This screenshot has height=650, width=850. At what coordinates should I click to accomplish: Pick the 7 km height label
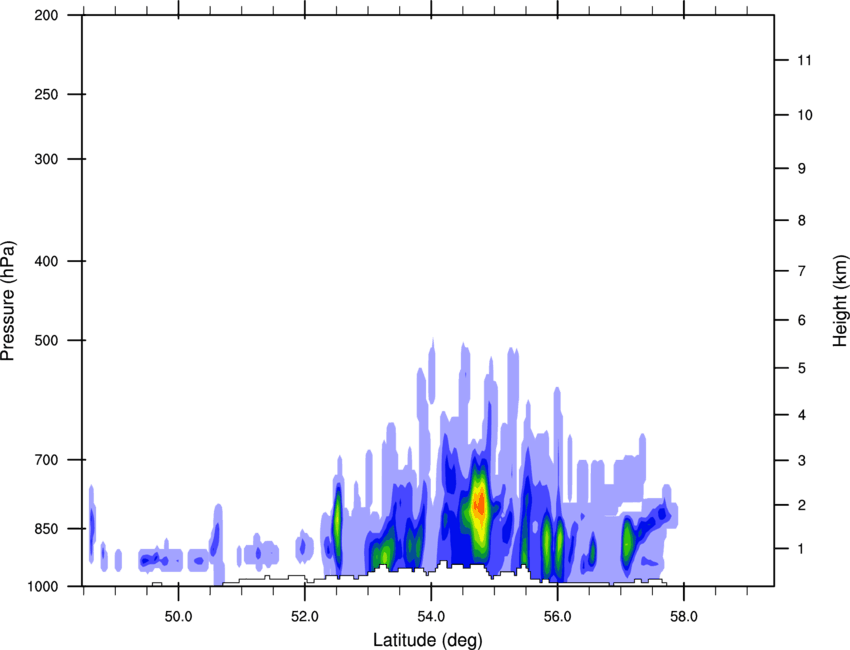802,271
